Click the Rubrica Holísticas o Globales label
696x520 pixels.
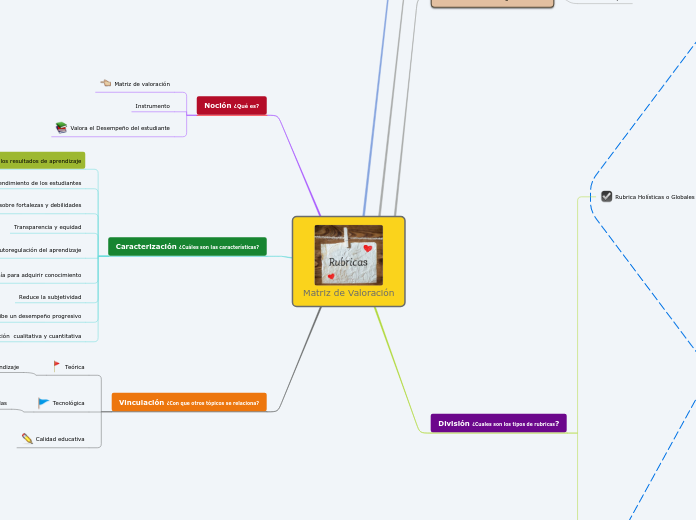[x=655, y=197]
